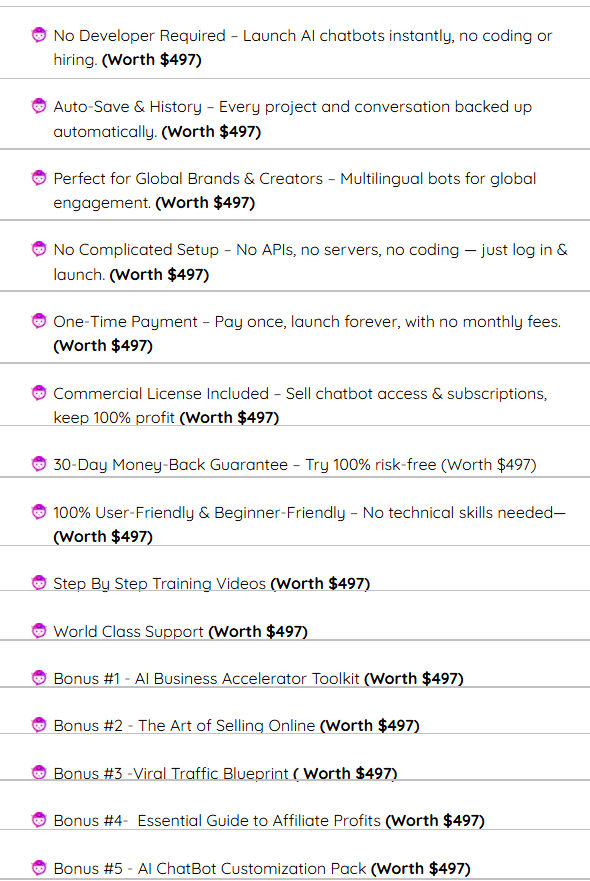Click the bullet icon beside No Developer Required
The height and width of the screenshot is (881, 590).
(x=39, y=35)
